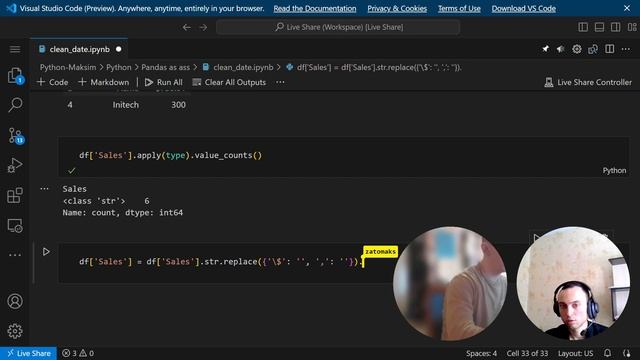640x360 pixels.
Task: Click the megaphone icon in editor actions
Action: tap(561, 49)
